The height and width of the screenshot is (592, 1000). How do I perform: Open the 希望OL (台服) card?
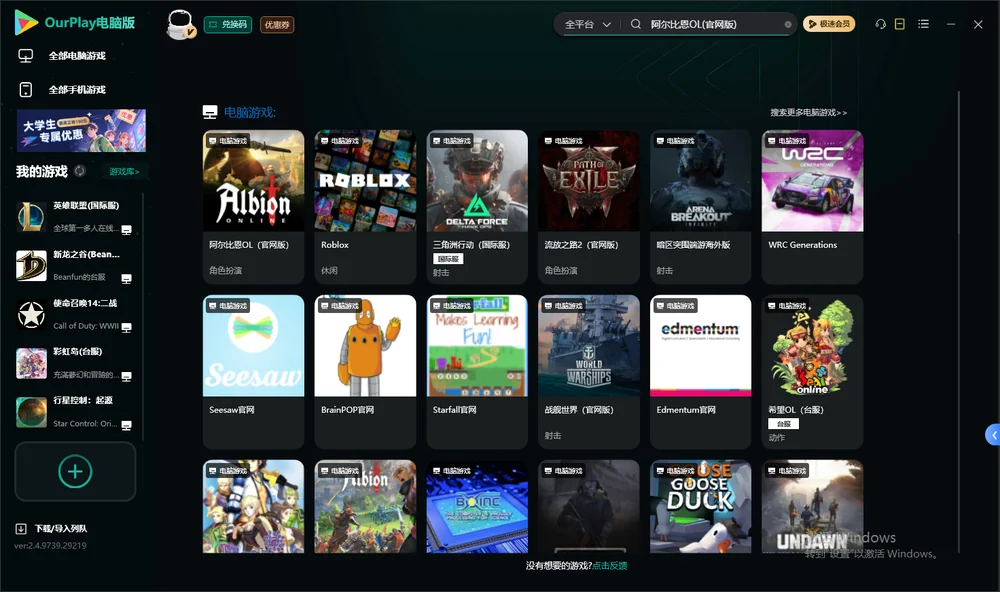click(x=812, y=372)
